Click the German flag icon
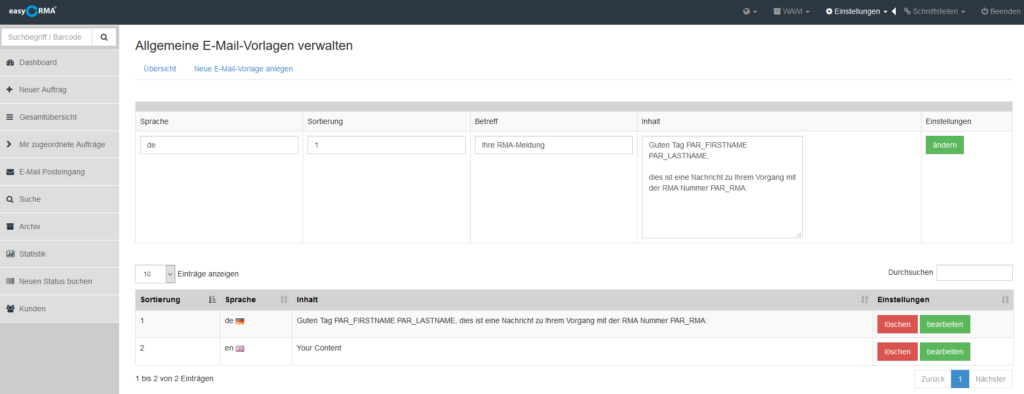This screenshot has height=394, width=1024. (x=240, y=321)
